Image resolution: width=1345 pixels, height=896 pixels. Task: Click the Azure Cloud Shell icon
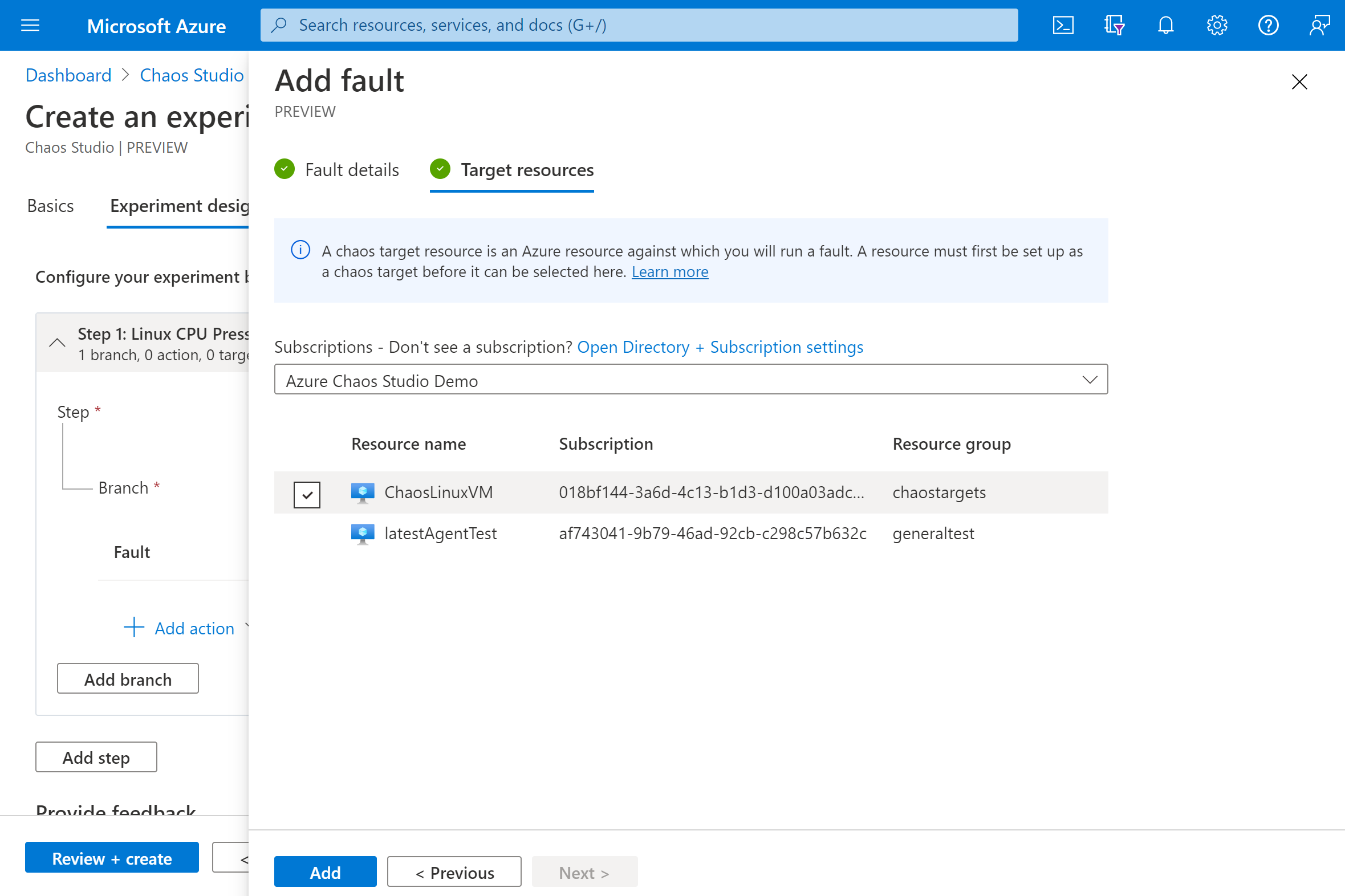coord(1064,25)
